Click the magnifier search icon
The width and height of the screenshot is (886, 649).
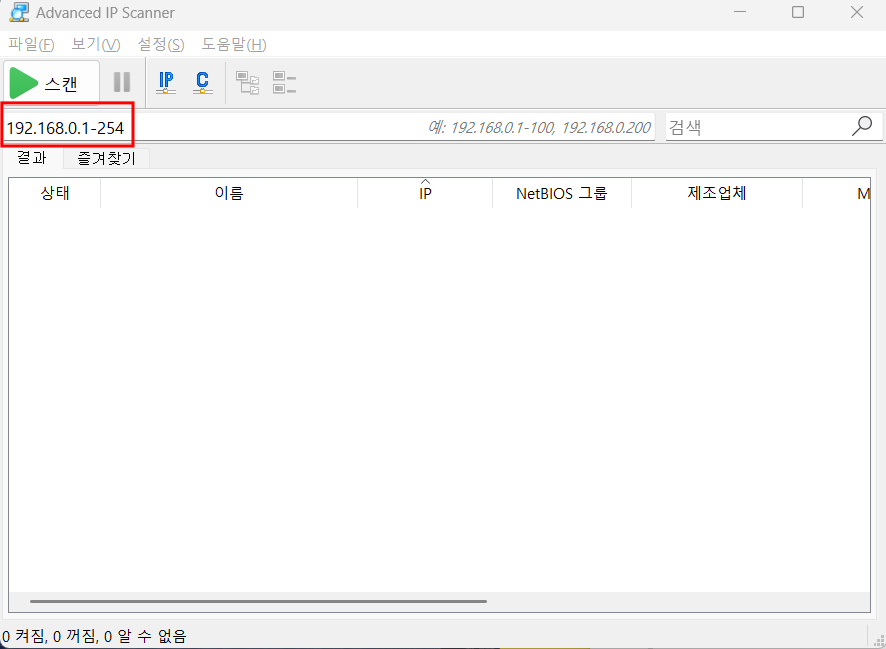pos(862,126)
